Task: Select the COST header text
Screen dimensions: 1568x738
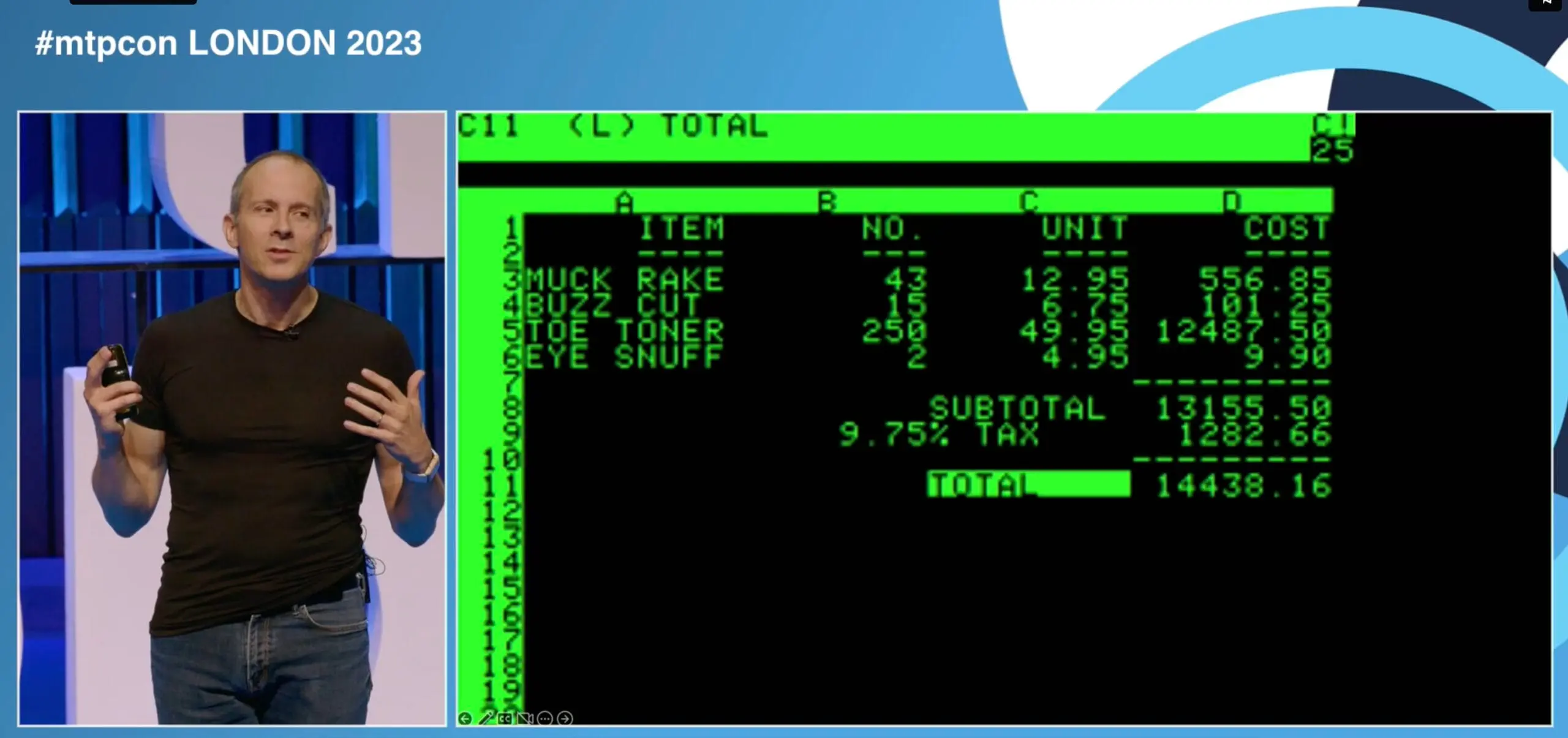Action: [x=1286, y=228]
